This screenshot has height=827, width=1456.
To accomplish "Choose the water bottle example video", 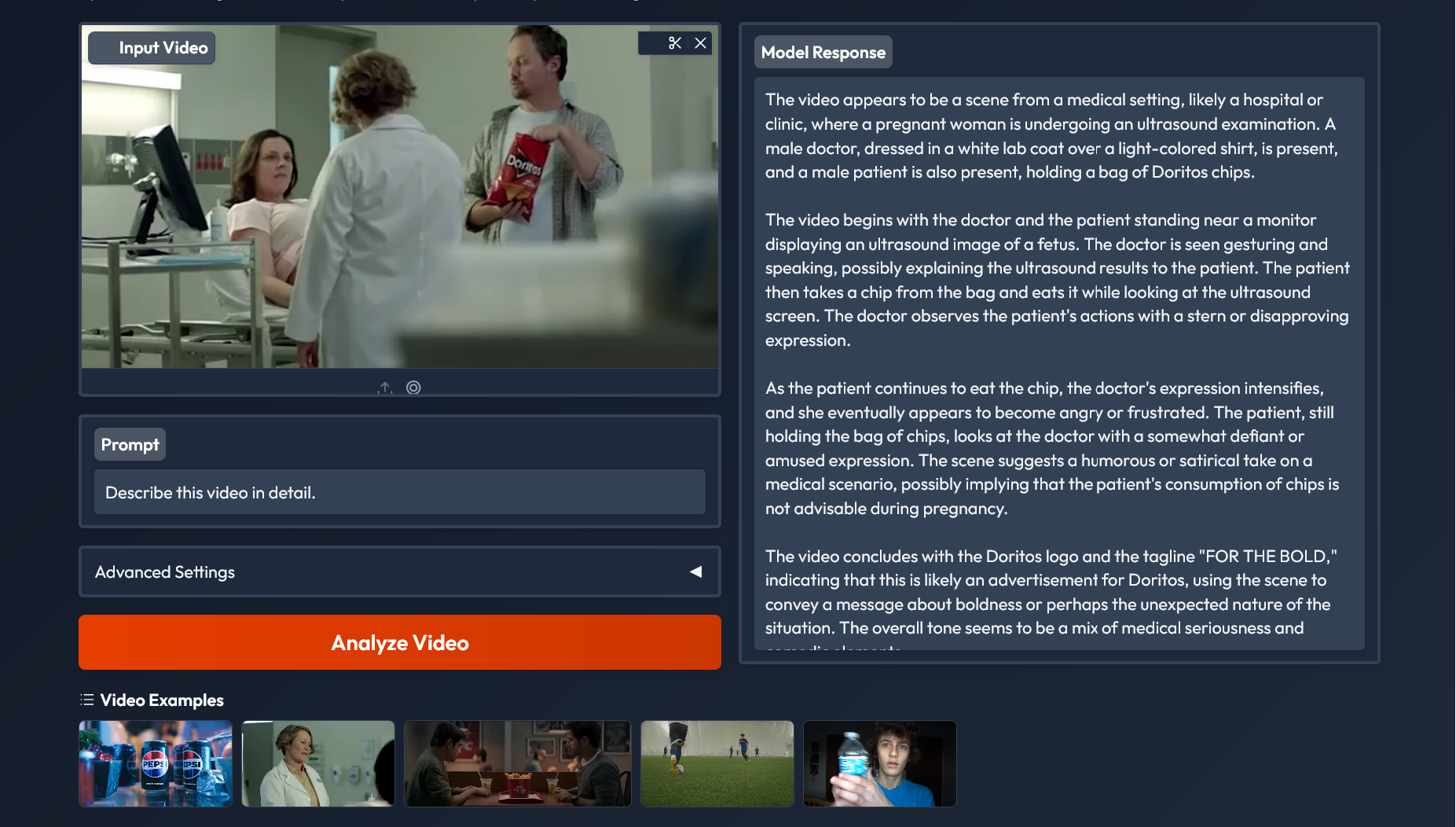I will point(880,763).
